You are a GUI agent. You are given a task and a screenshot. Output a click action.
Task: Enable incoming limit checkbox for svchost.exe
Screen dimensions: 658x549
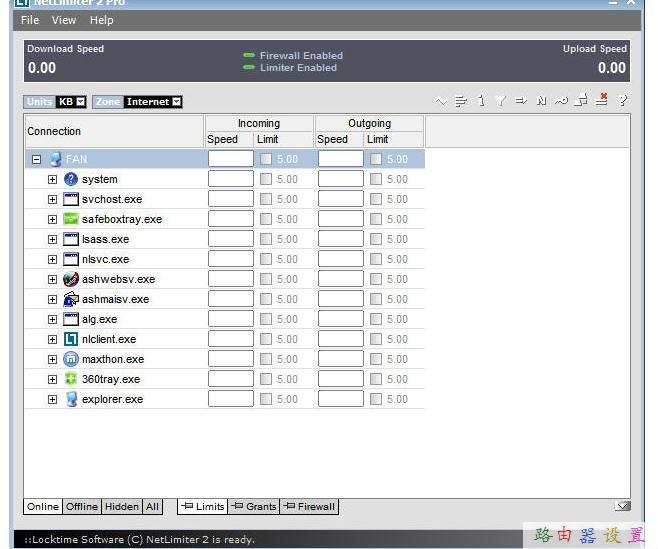(x=266, y=199)
